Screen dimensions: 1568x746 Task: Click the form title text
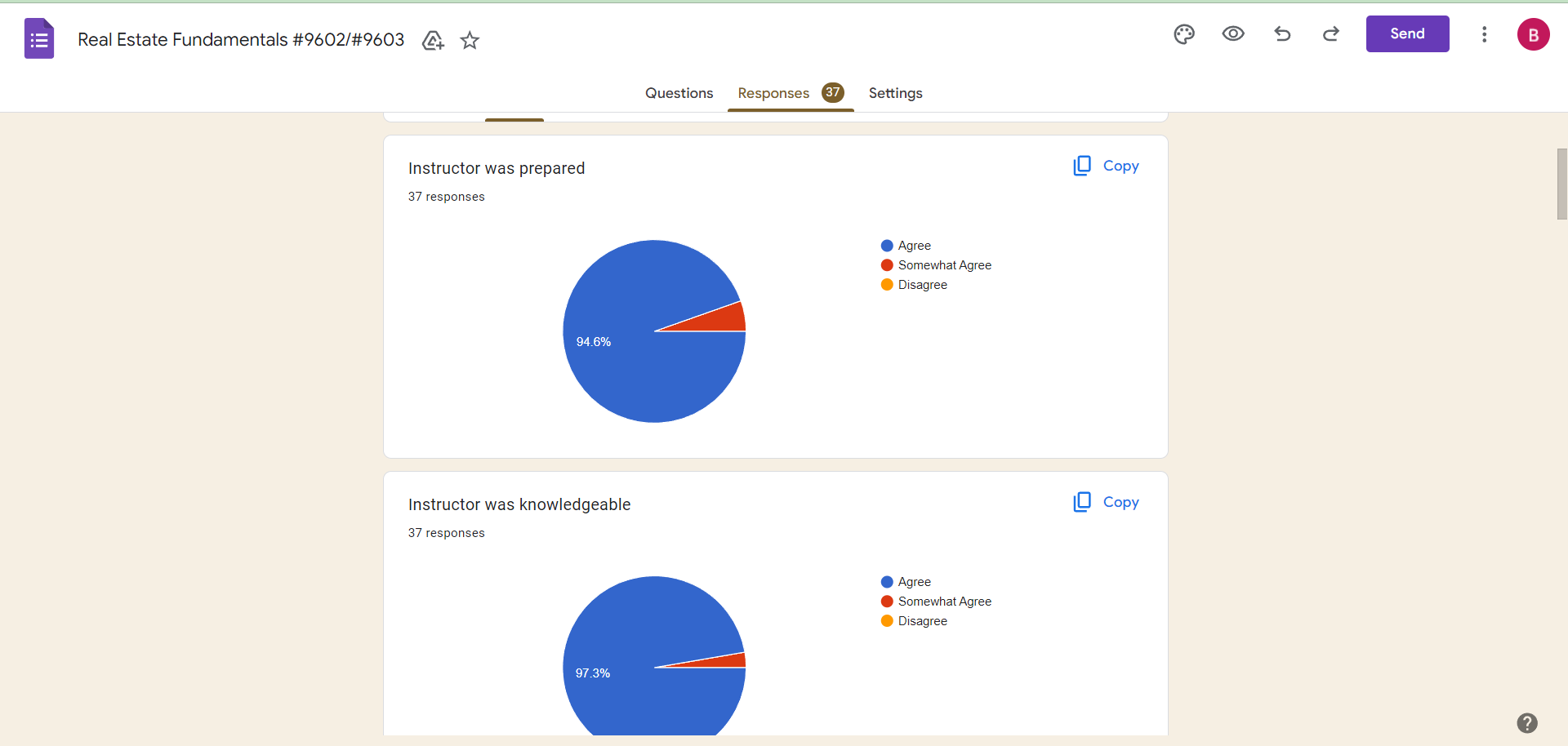click(x=241, y=39)
